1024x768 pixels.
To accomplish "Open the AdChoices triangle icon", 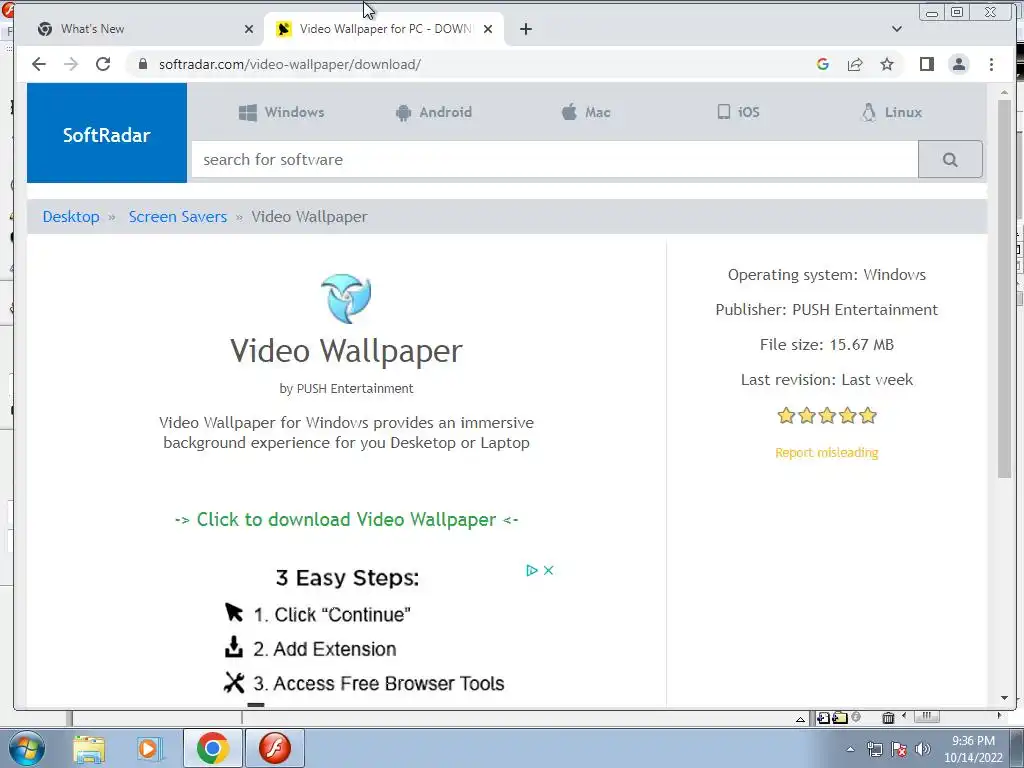I will tap(532, 570).
